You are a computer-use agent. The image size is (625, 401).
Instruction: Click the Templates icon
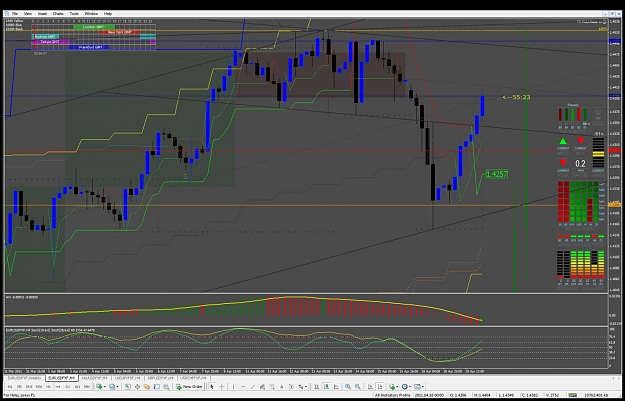click(418, 387)
